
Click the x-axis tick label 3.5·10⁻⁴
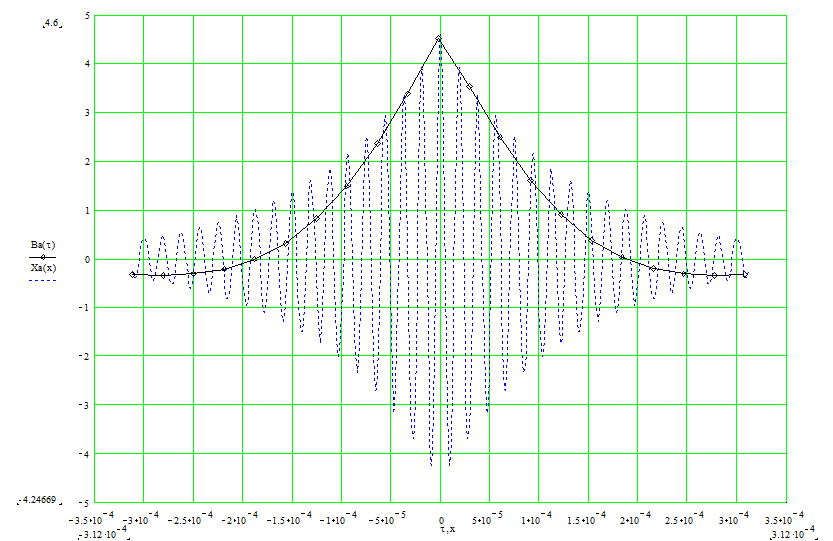(788, 520)
